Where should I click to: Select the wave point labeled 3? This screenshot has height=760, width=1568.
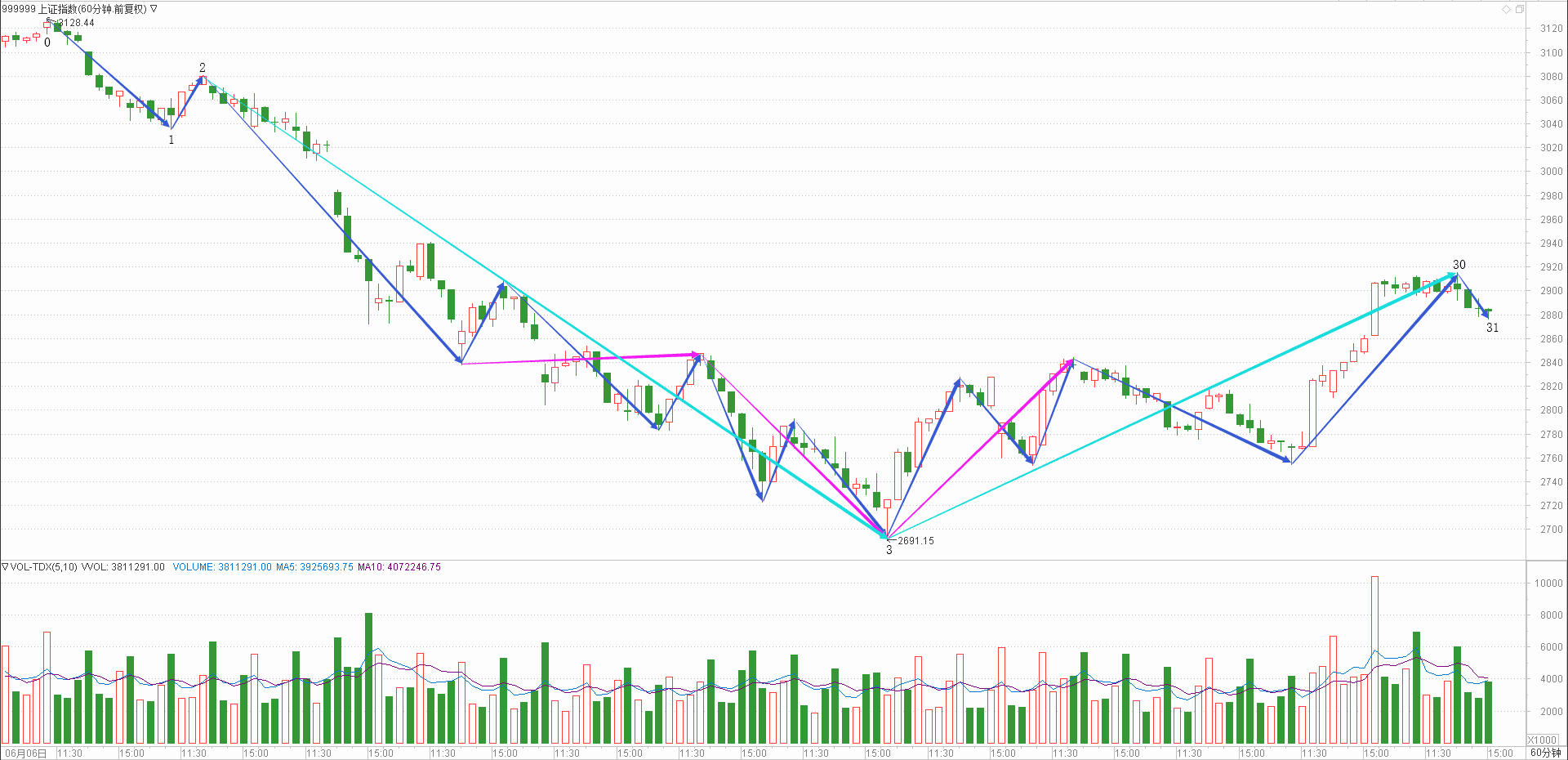click(x=889, y=550)
